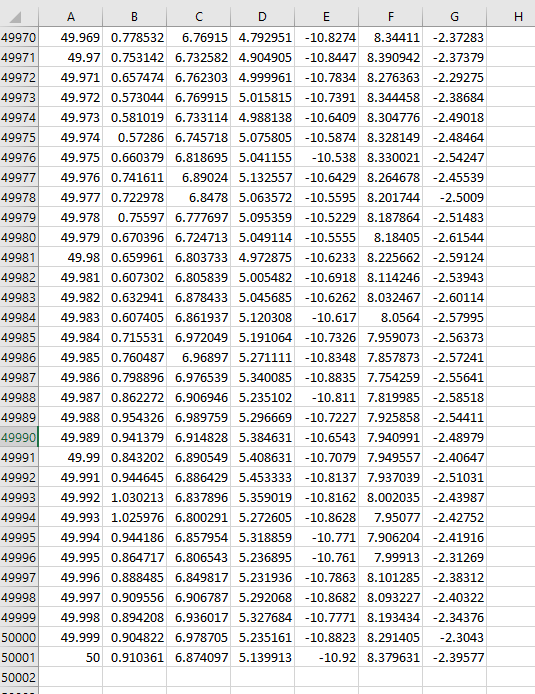Click cell containing 0.57286

tap(135, 138)
